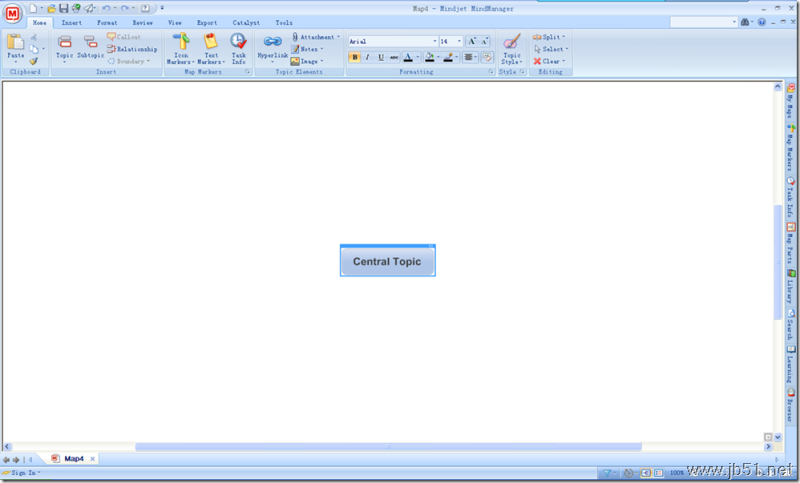Close the Map4 document tab
This screenshot has width=800, height=483.
click(x=92, y=459)
